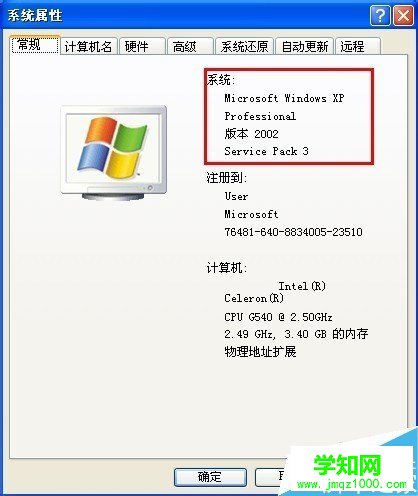Click the CPU G540 @ 2.50GHz text
Viewport: 418px width, 496px height.
278,317
